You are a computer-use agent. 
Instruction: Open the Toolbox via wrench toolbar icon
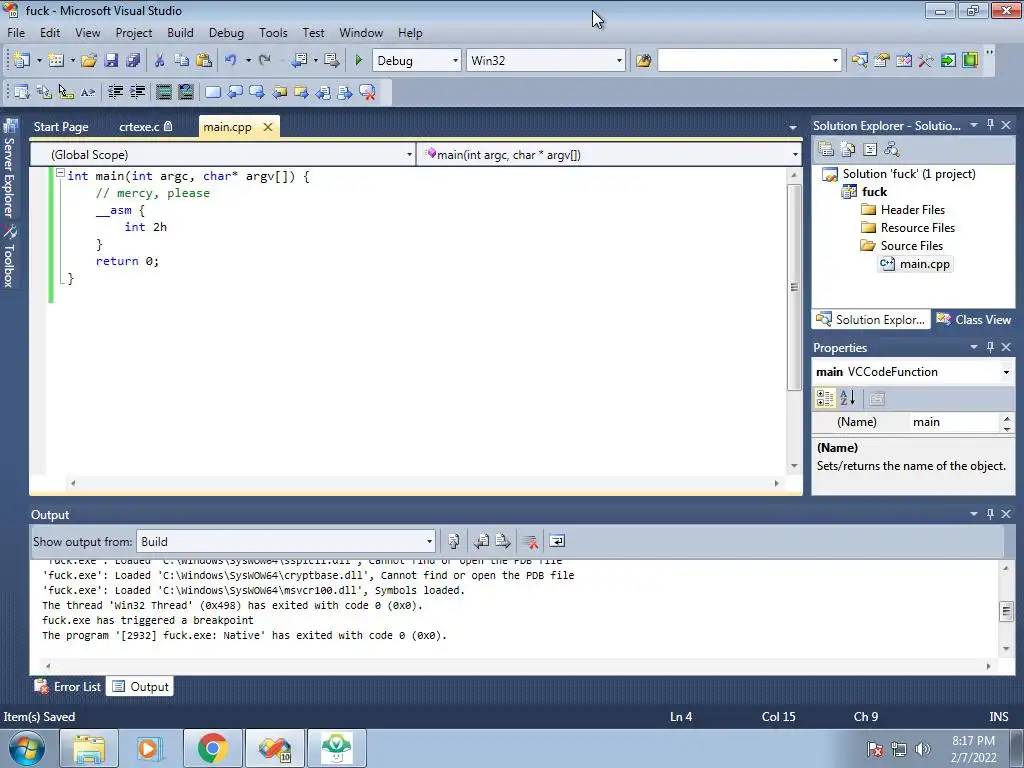click(926, 61)
